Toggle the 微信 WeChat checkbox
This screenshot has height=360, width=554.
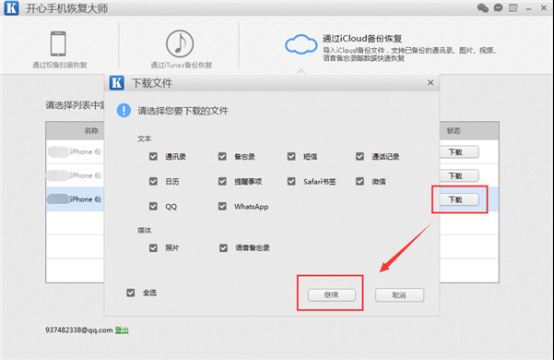click(x=360, y=181)
